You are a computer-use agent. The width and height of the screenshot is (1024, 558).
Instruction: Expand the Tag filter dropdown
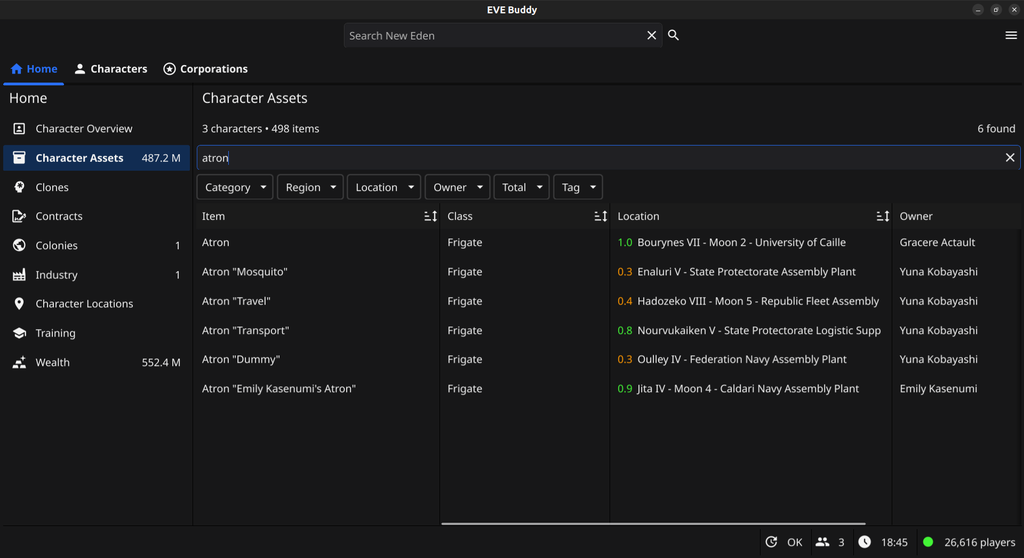pos(578,188)
